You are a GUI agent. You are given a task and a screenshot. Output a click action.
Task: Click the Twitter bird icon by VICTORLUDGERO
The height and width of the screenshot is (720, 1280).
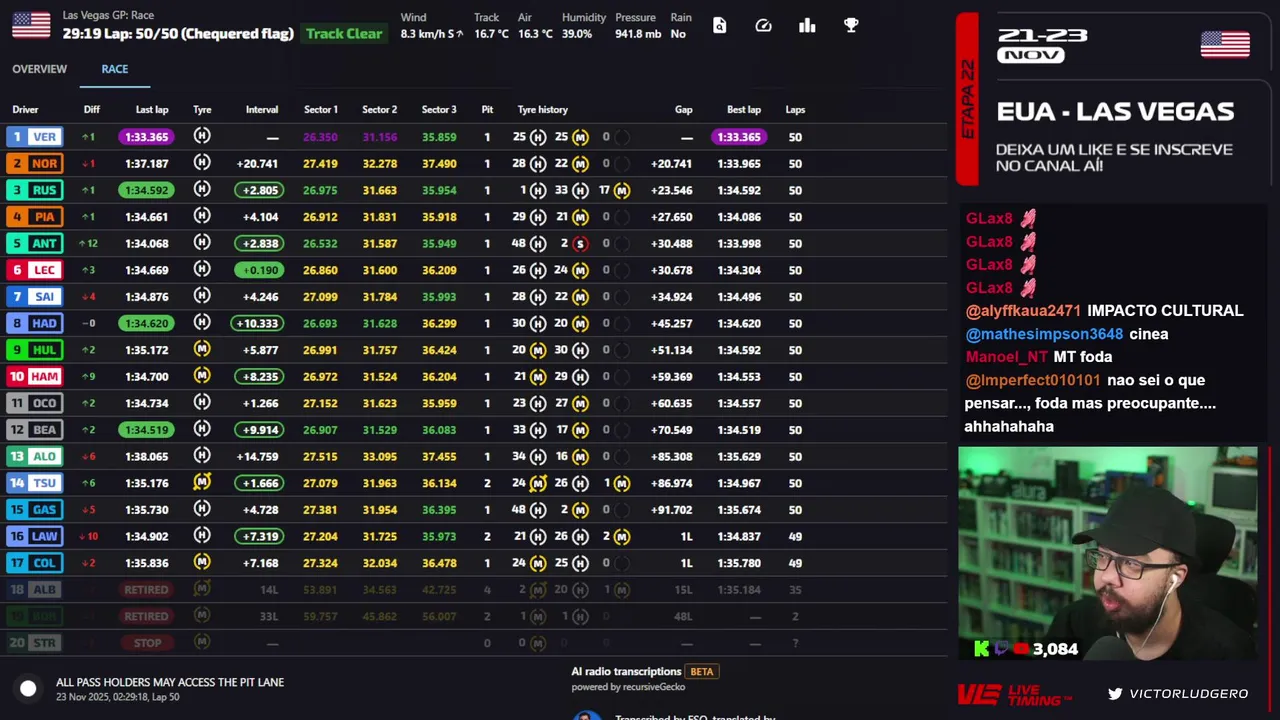pyautogui.click(x=1115, y=693)
